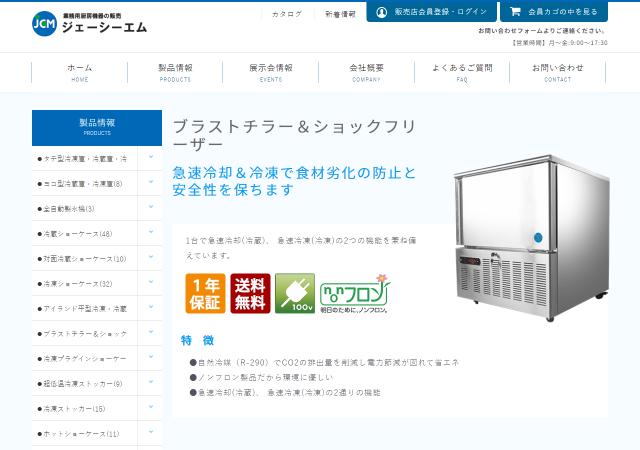Screen dimensions: 640x450
Task: Expand タテ型冷凍庫 category chevron
Action: [x=151, y=157]
